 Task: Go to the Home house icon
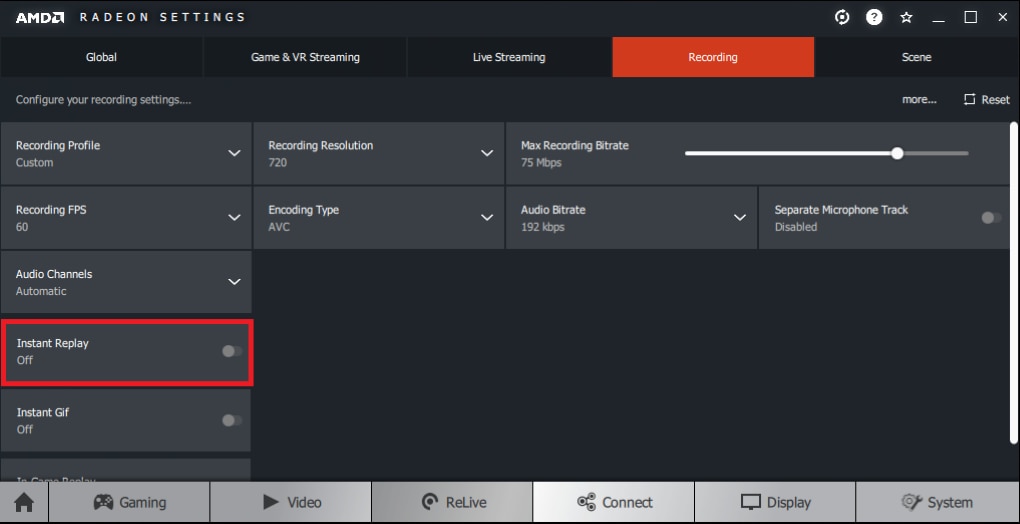click(x=24, y=503)
